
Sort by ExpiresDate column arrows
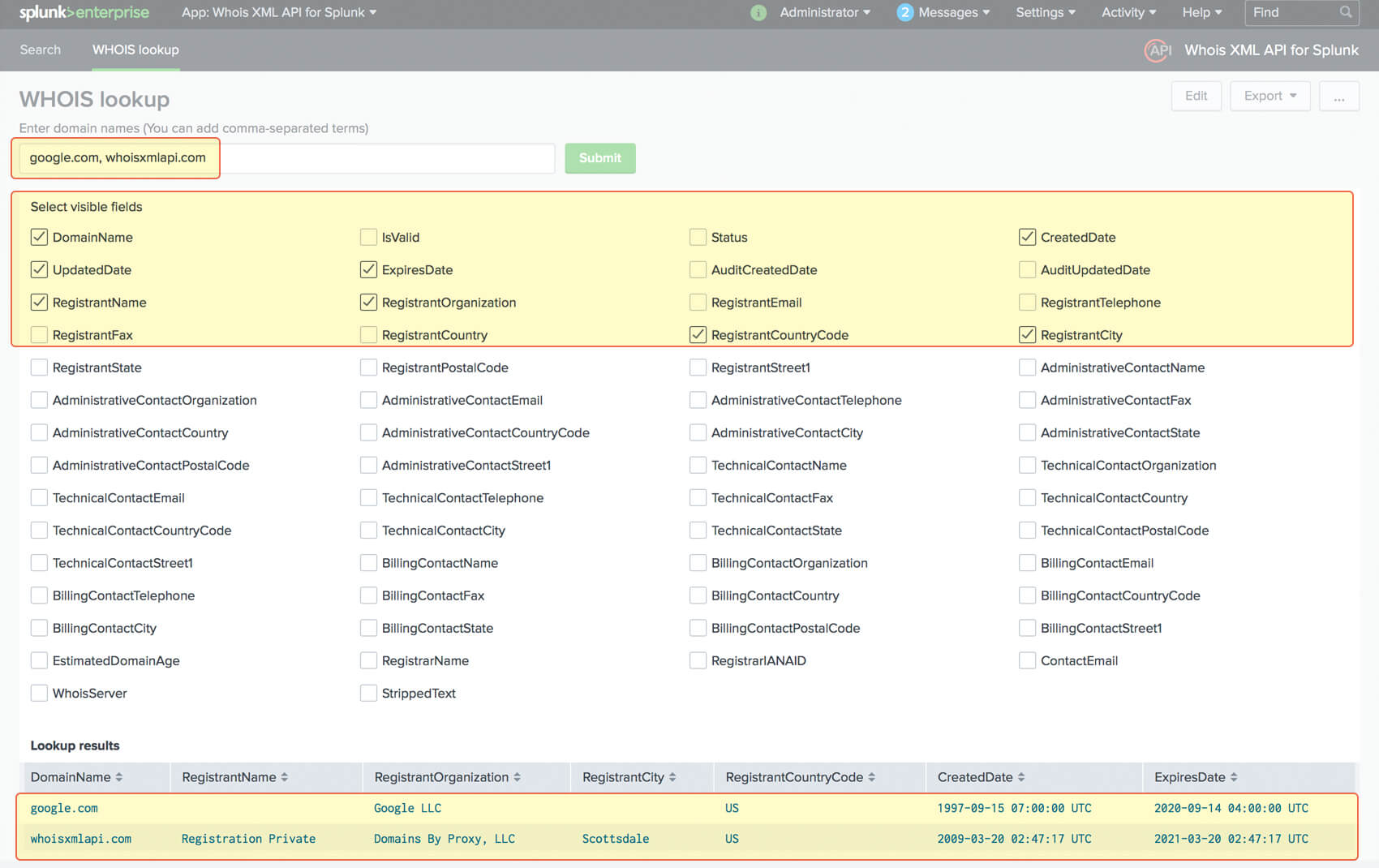1234,777
